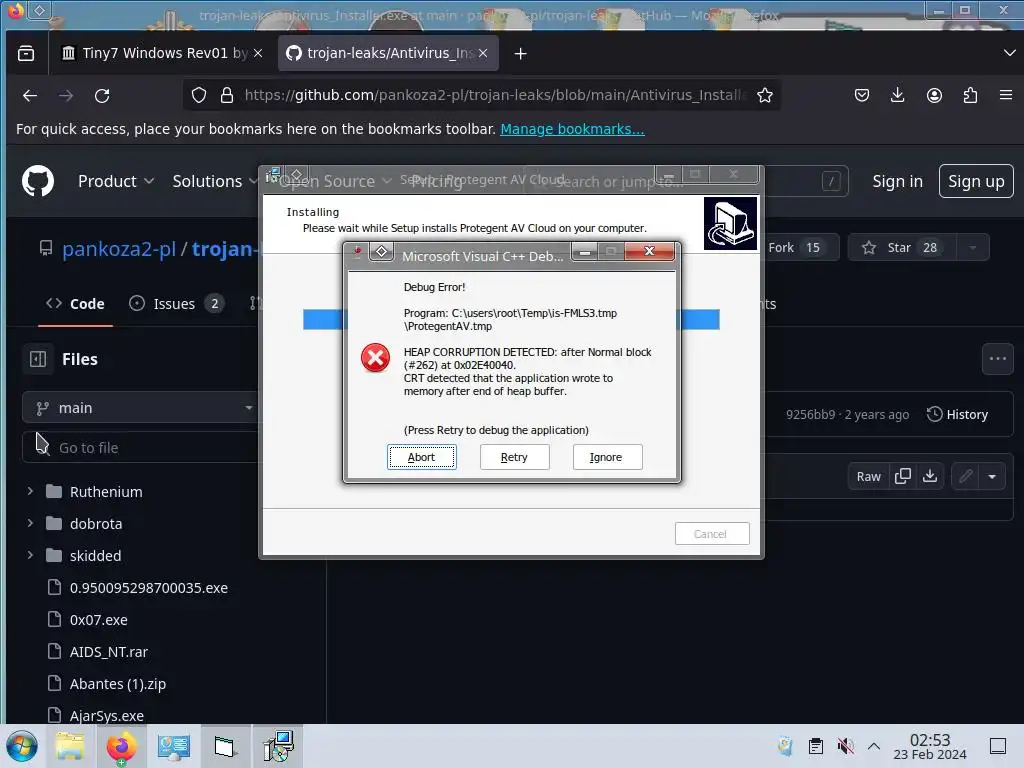The height and width of the screenshot is (768, 1024).
Task: Expand the skidded folder
Action: [x=30, y=555]
